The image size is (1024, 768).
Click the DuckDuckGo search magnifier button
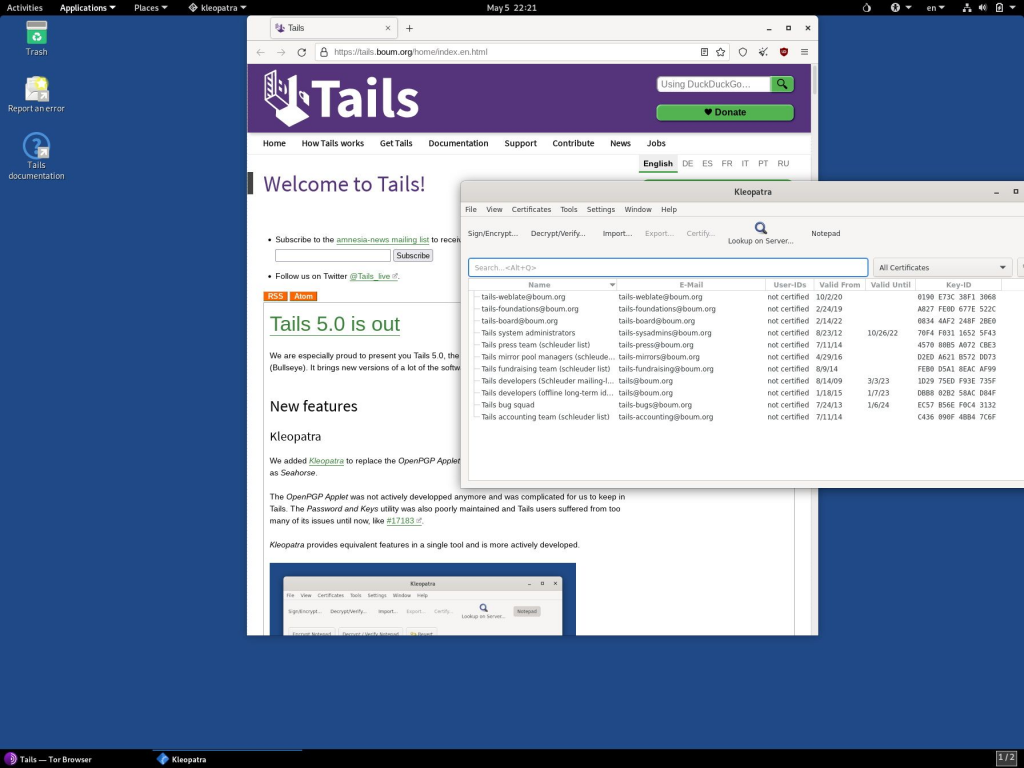coord(782,84)
